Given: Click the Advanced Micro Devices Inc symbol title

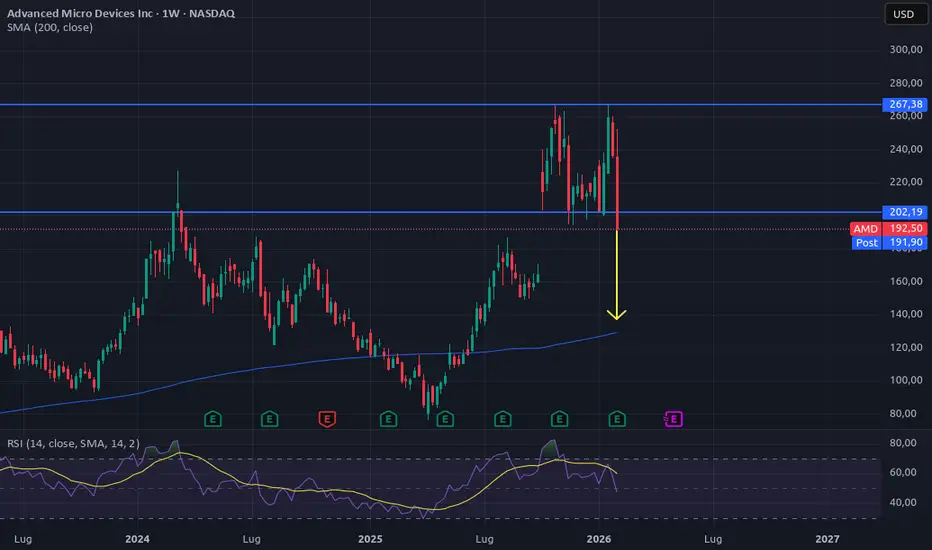Looking at the screenshot, I should point(80,13).
